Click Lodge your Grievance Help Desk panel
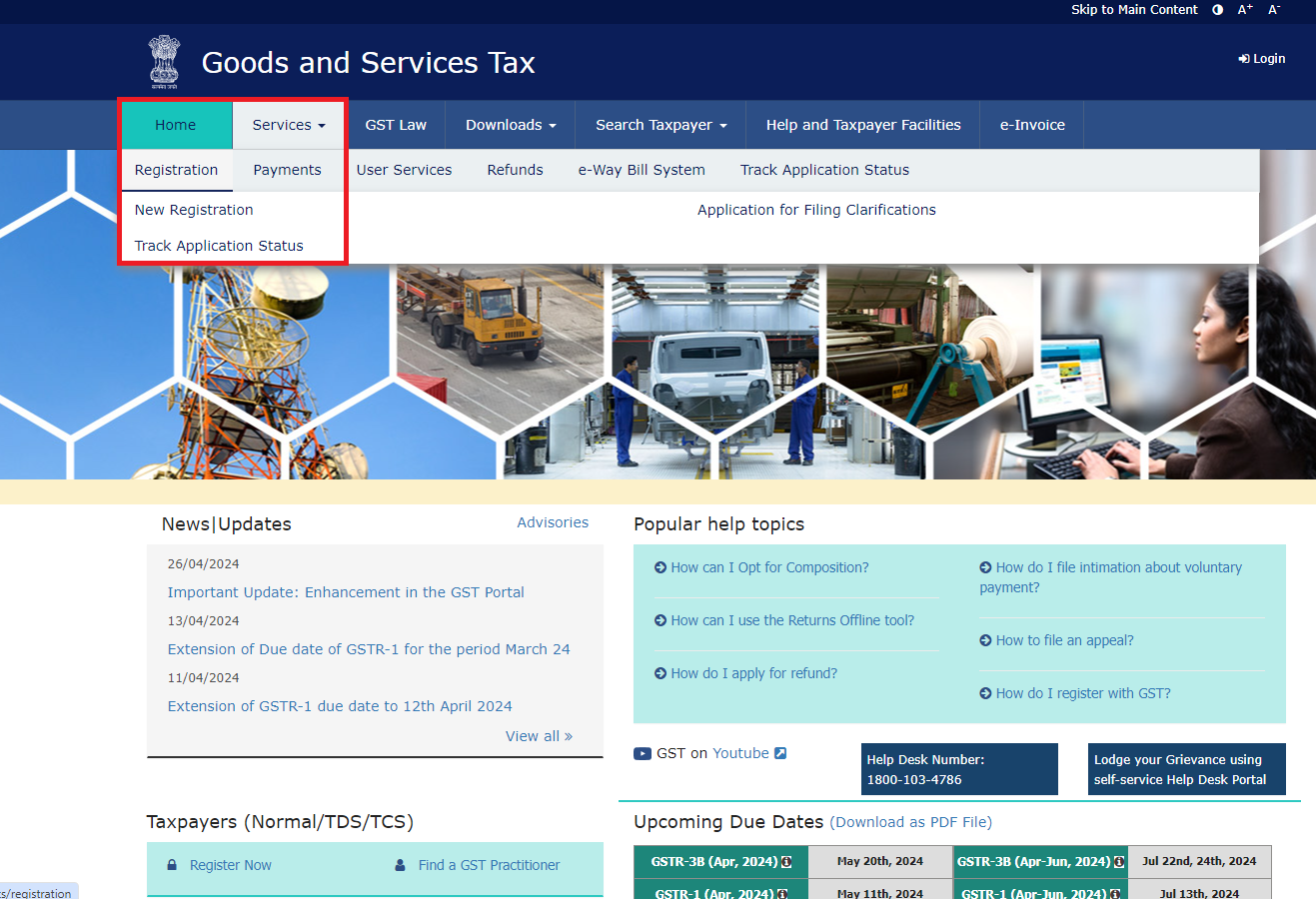This screenshot has height=899, width=1316. (1186, 769)
